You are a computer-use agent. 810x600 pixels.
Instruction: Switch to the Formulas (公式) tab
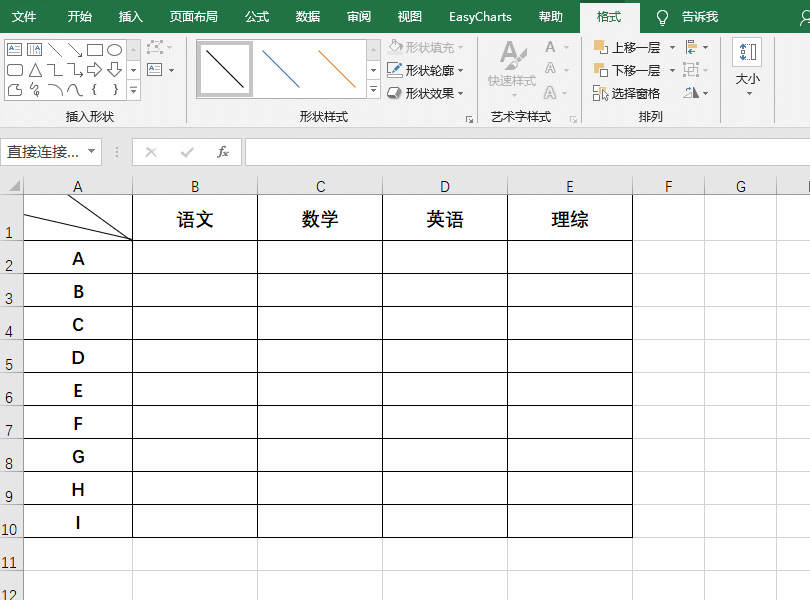tap(257, 17)
